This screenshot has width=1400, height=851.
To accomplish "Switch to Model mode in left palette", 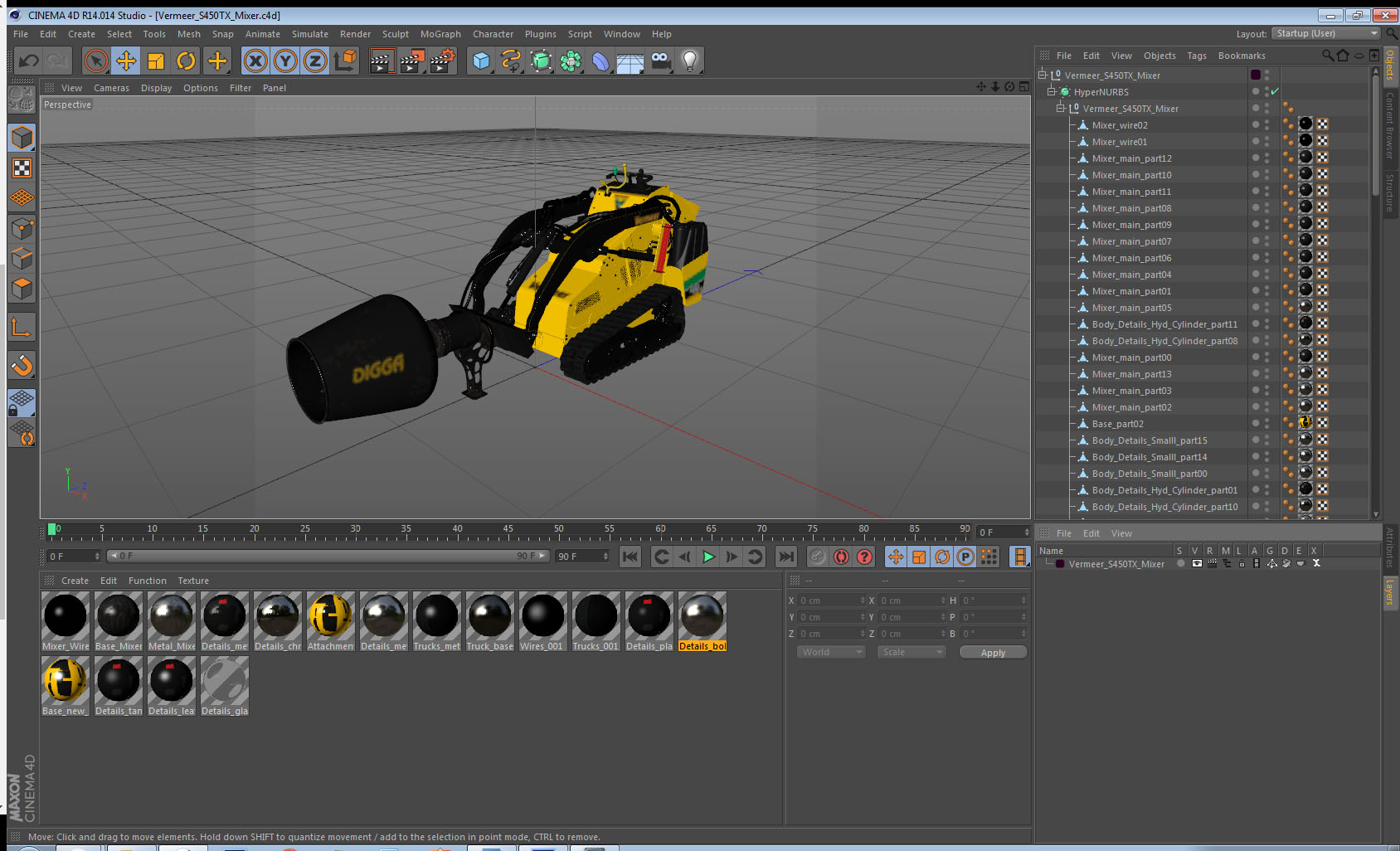I will click(22, 138).
